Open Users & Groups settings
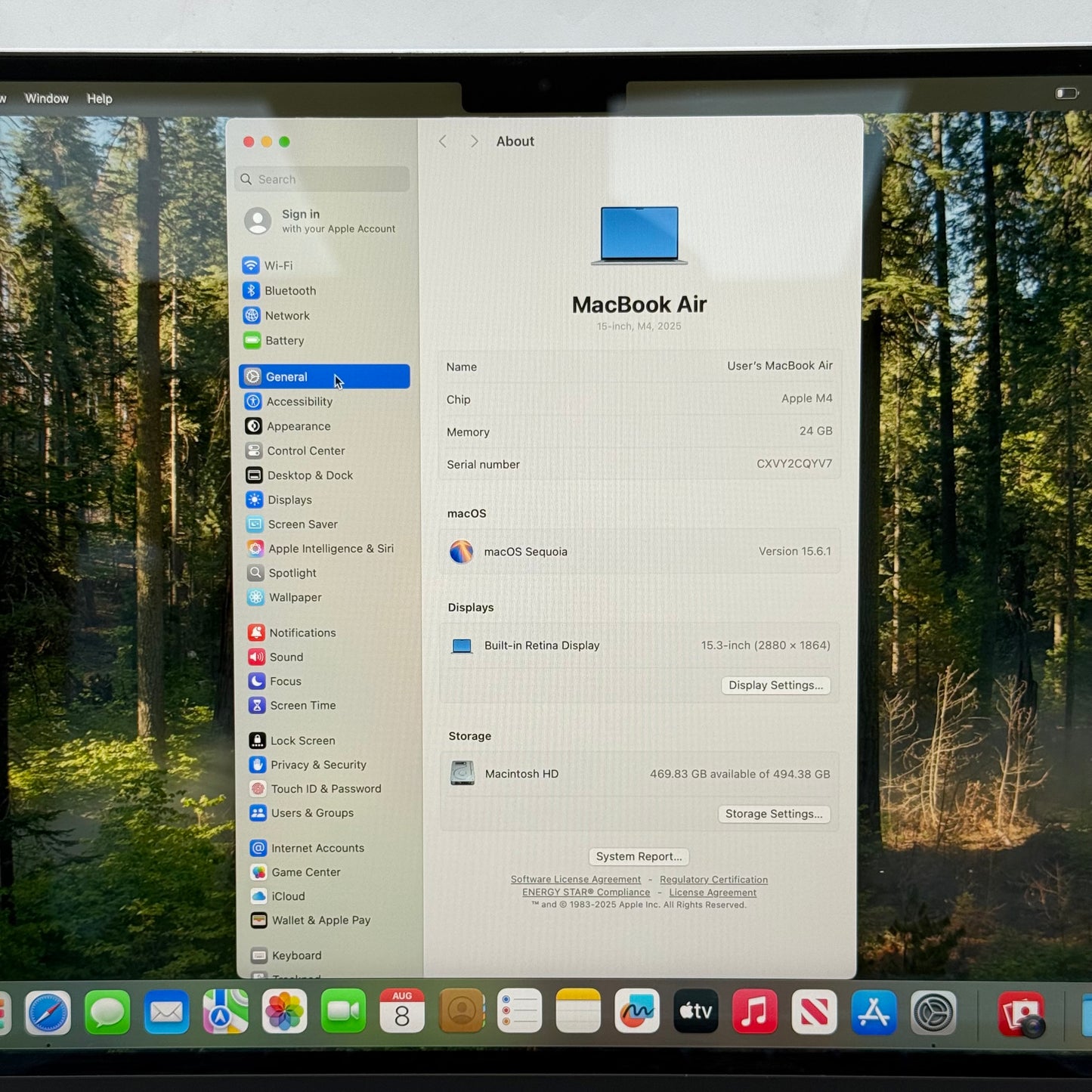 point(302,813)
